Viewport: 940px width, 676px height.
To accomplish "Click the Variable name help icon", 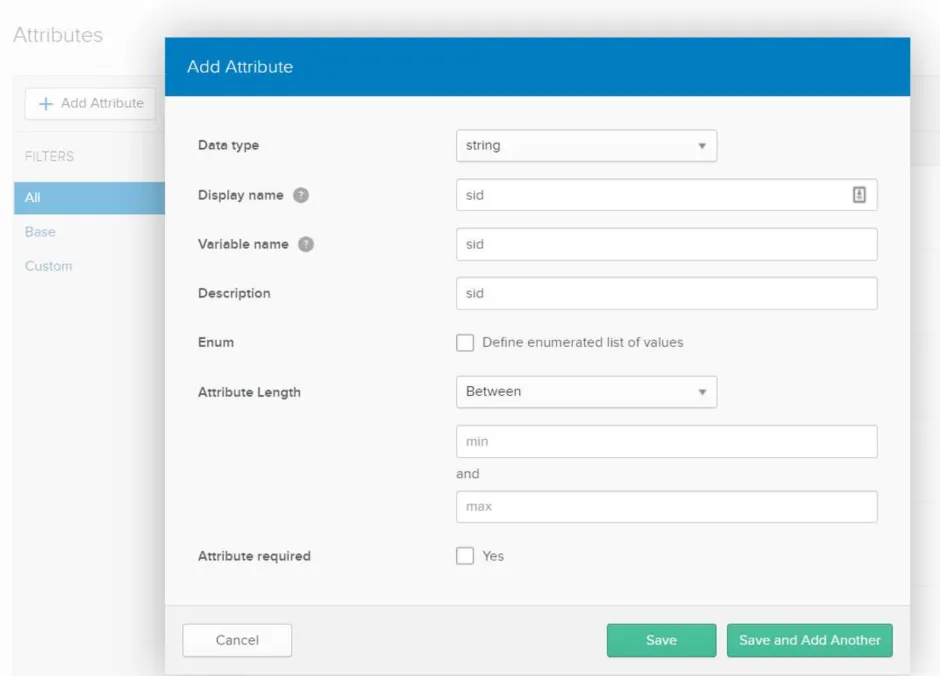I will pyautogui.click(x=306, y=245).
